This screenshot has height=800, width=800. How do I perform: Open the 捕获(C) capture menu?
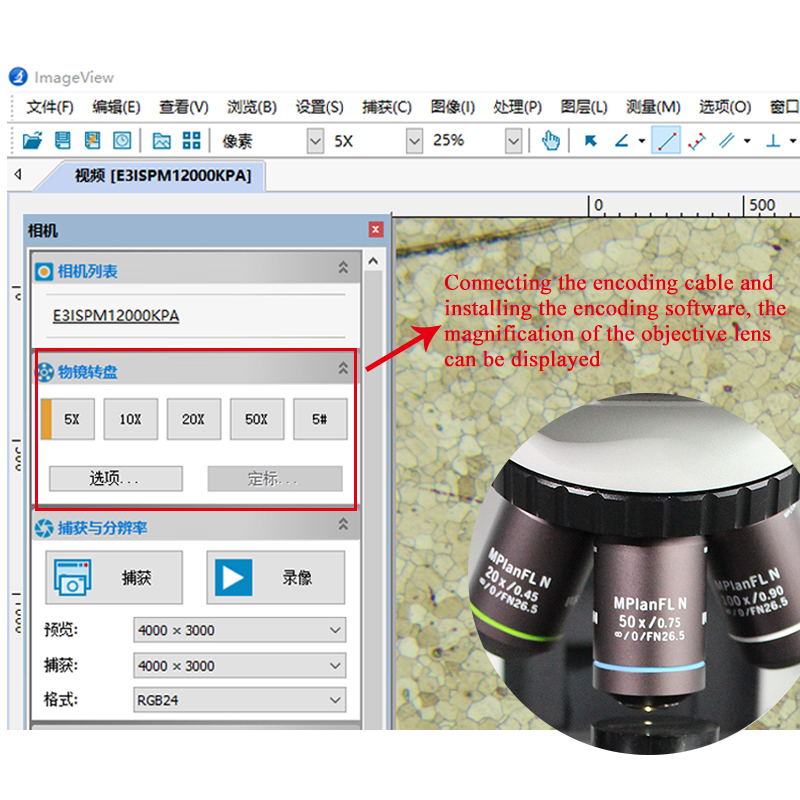click(386, 107)
